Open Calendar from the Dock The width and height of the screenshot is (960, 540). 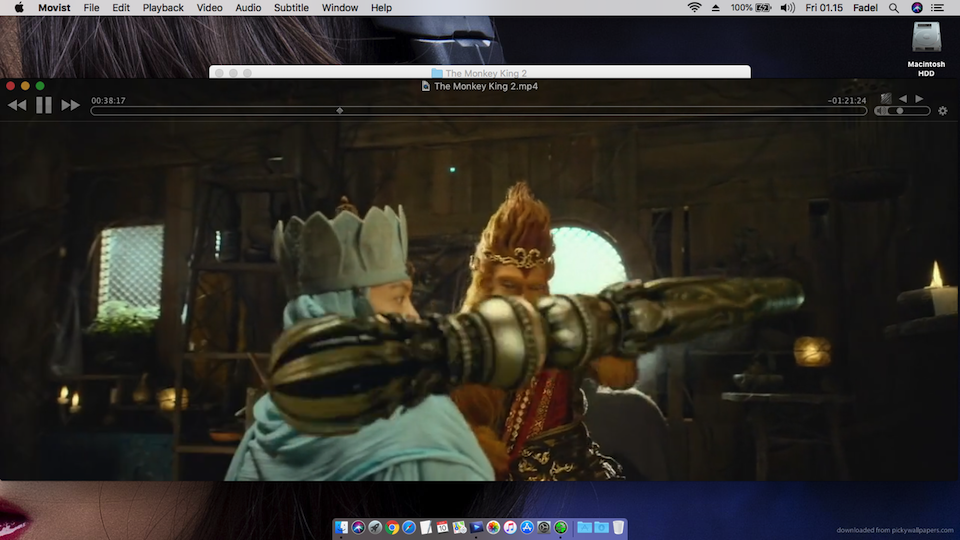tap(443, 527)
